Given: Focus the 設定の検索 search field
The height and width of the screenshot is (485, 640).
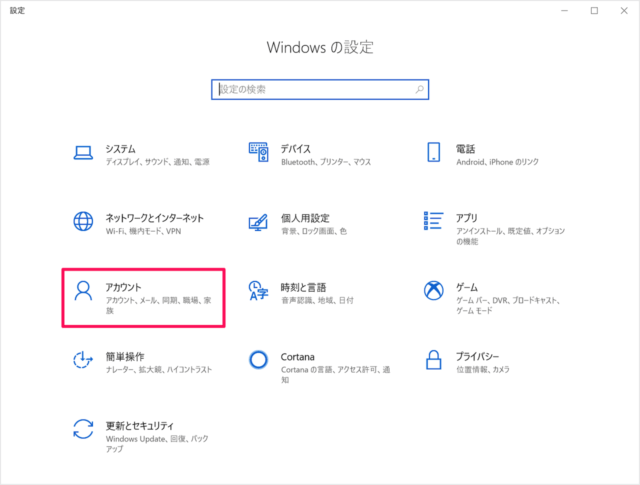Looking at the screenshot, I should coord(320,89).
